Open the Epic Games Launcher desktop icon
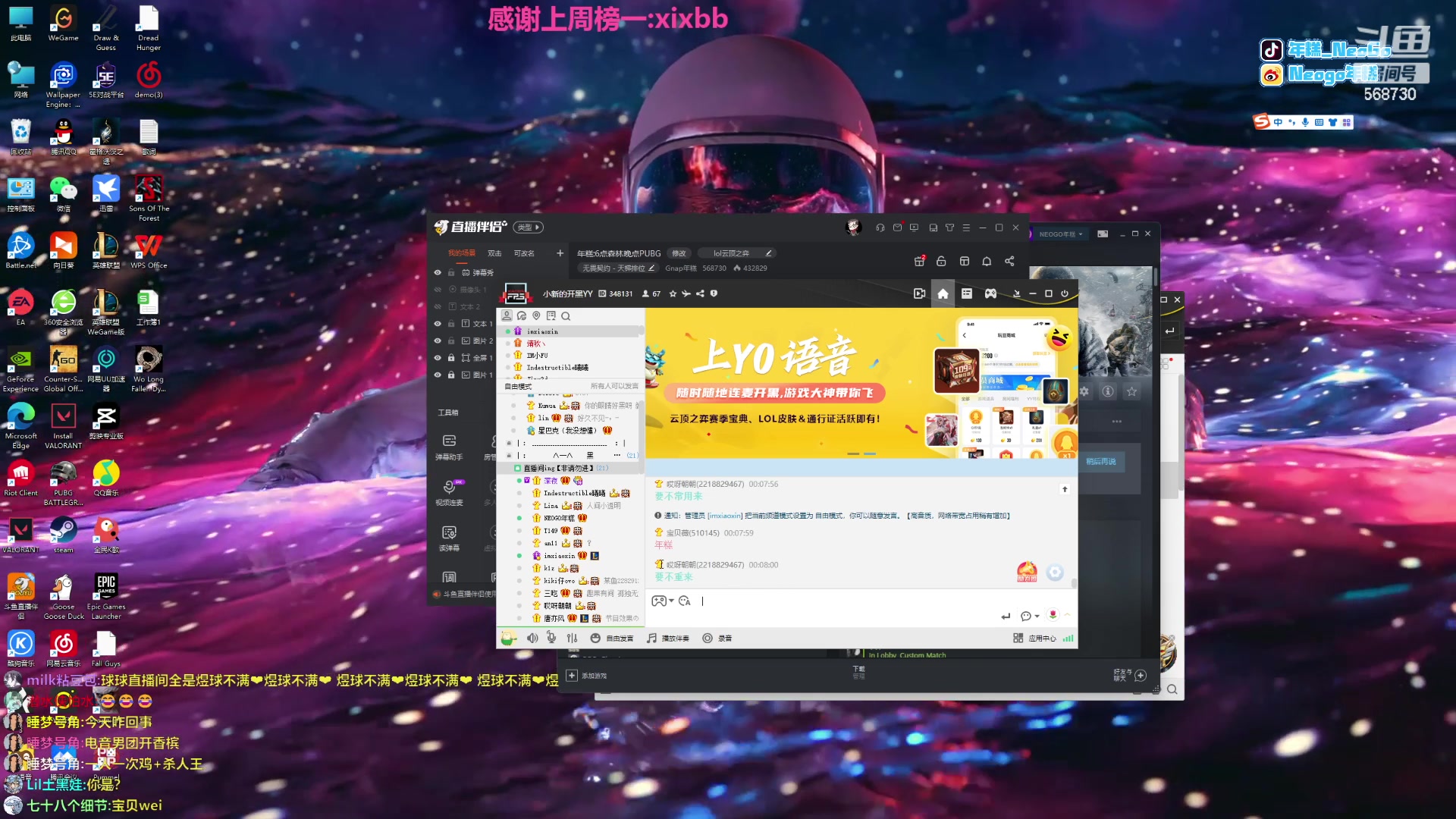The width and height of the screenshot is (1456, 819). point(106,596)
